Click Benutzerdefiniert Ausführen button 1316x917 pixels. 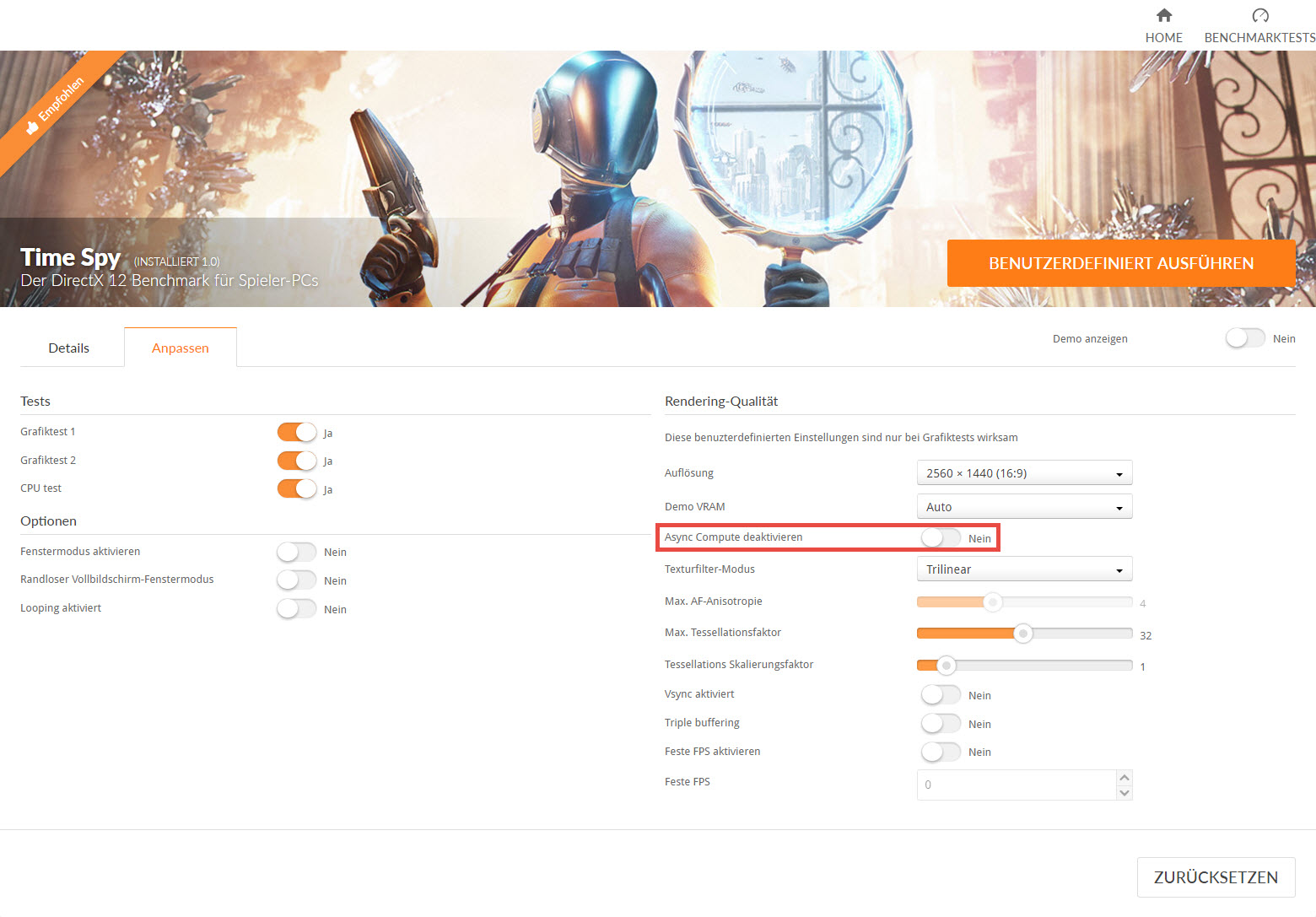(1121, 263)
